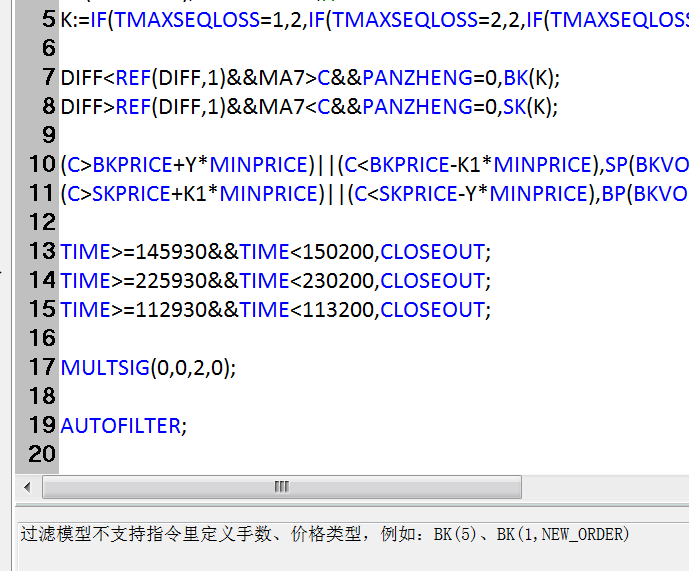
Task: Click line number 13 in gutter
Action: point(42,251)
